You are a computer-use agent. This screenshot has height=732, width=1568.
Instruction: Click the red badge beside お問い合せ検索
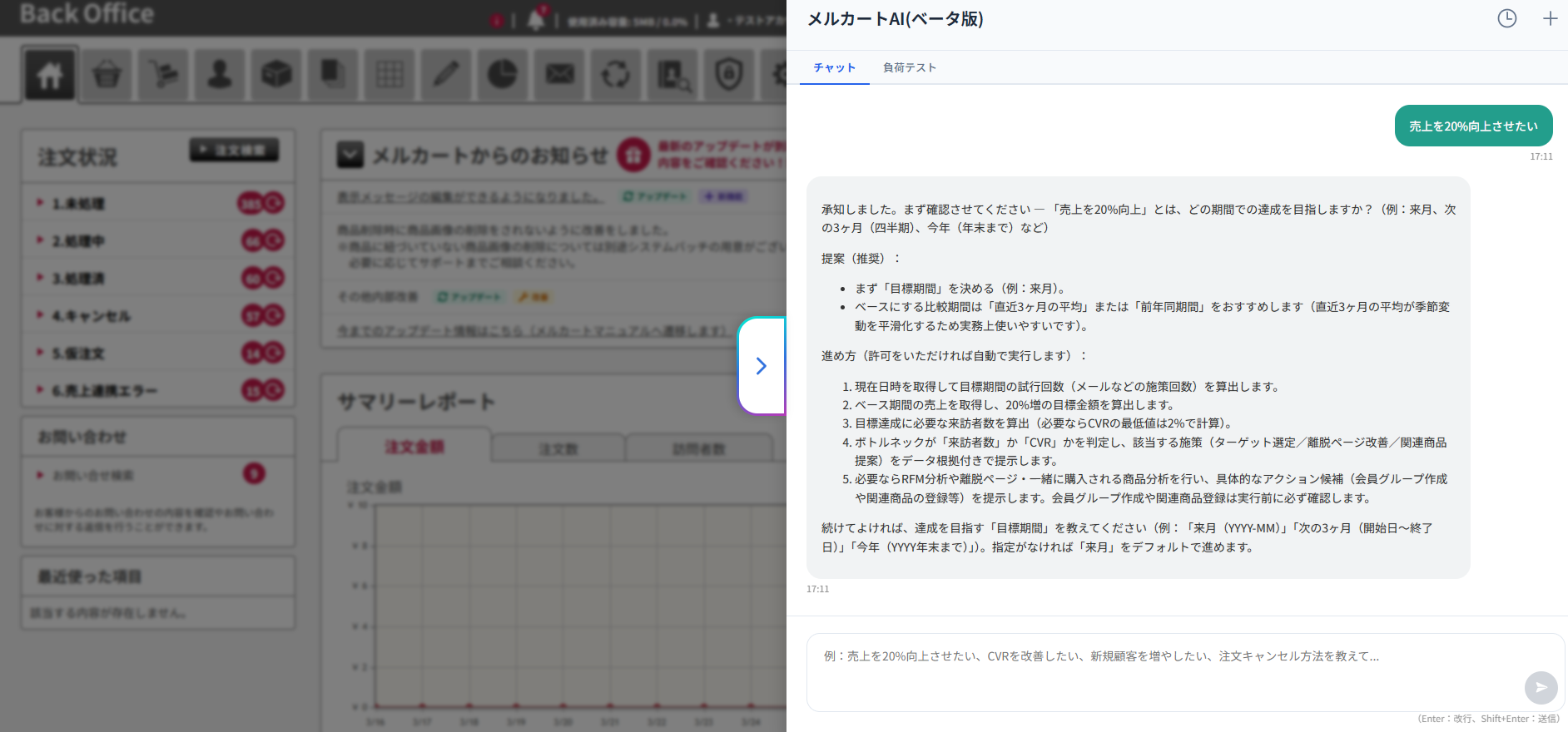[254, 473]
